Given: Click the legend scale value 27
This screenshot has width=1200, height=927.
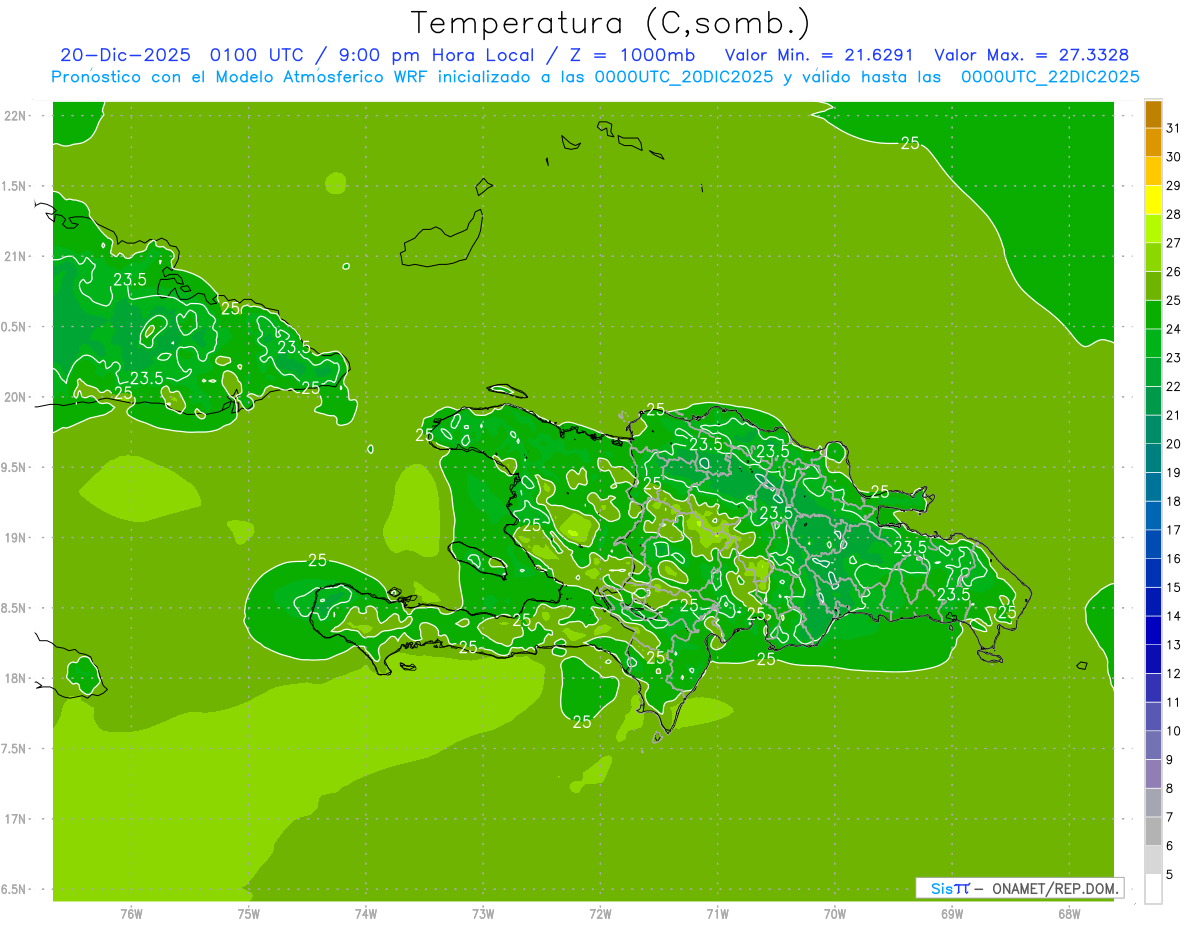Looking at the screenshot, I should (1173, 243).
